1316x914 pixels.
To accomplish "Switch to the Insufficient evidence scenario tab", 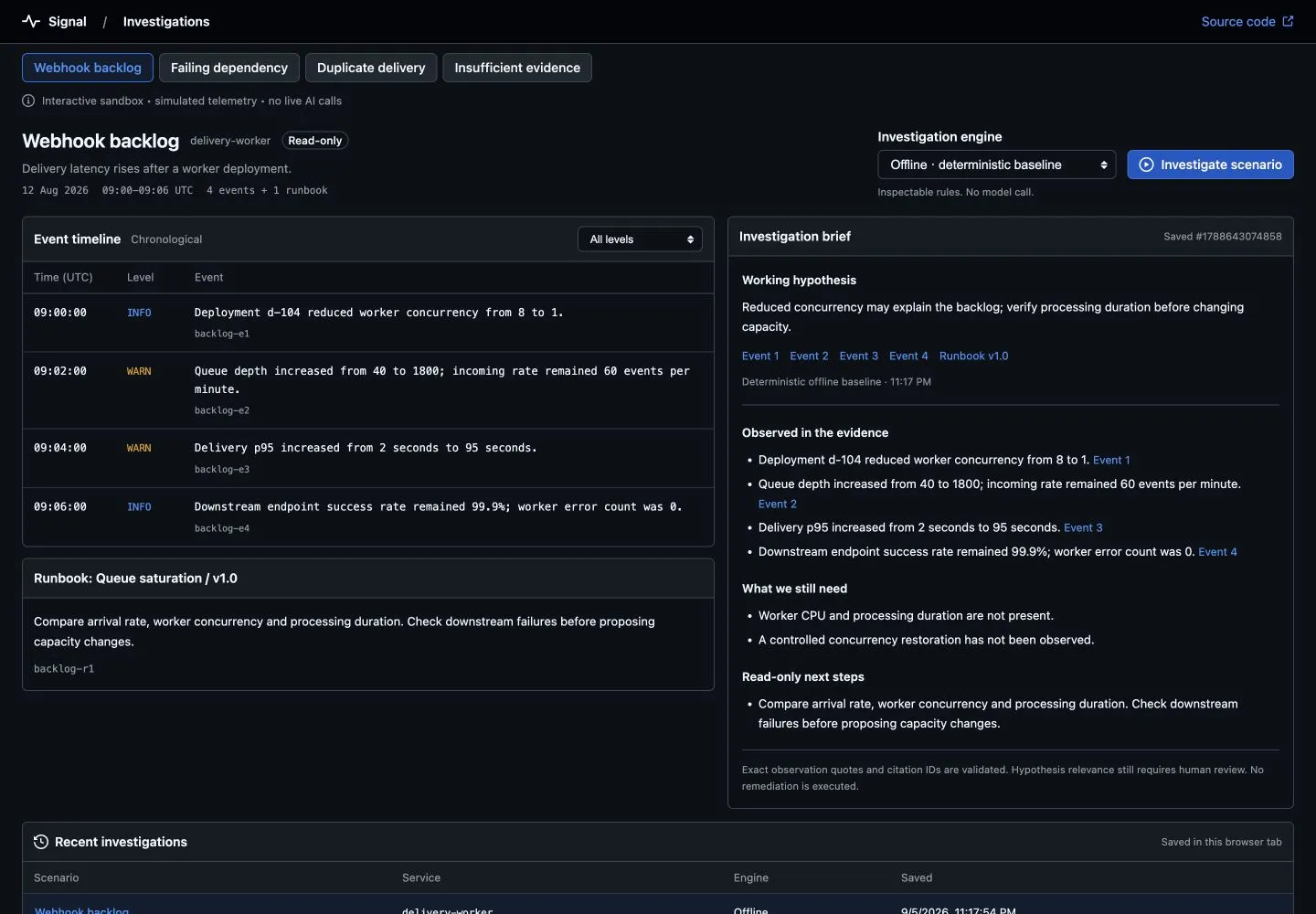I will [517, 68].
